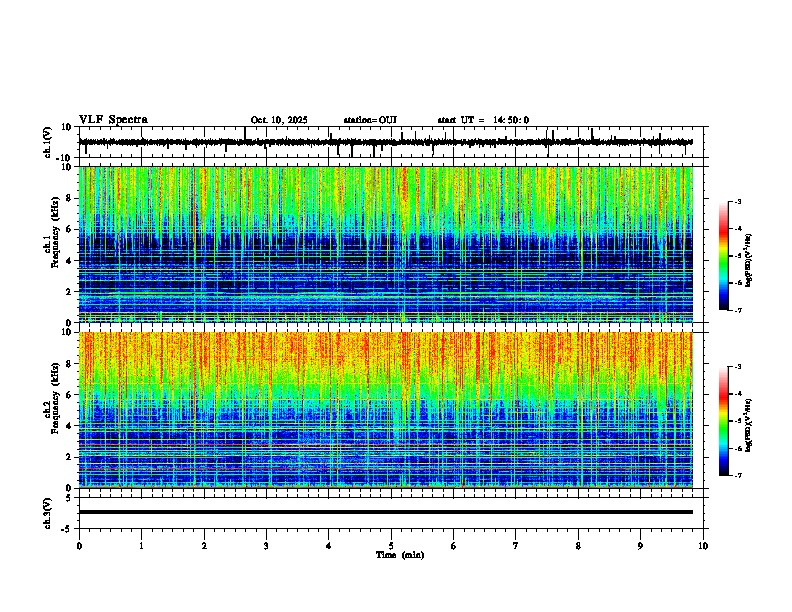
Task: Click the "4" kHz tick on ch.2 frequency axis
Action: coord(70,426)
